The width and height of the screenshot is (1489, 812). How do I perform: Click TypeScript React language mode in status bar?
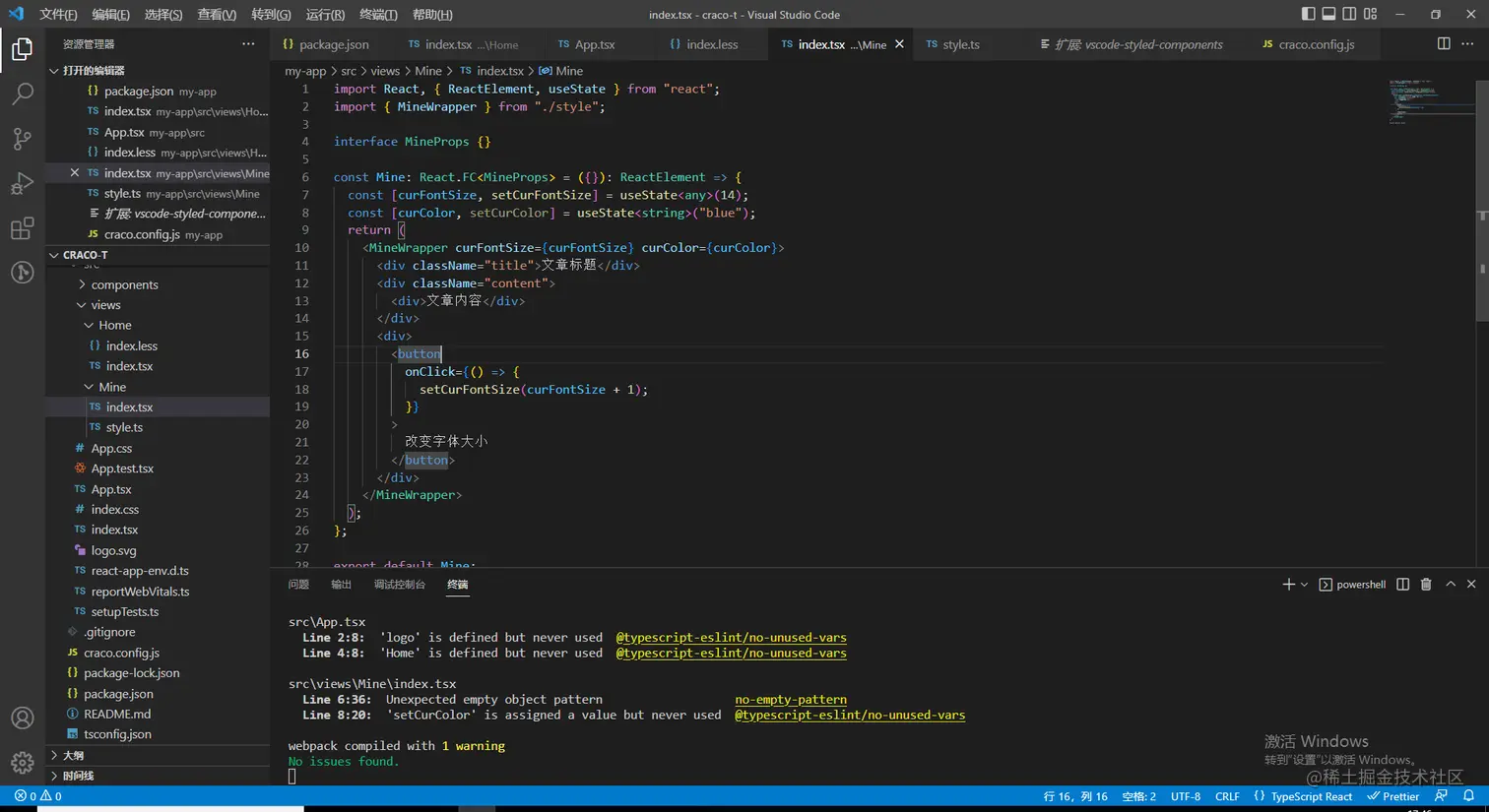(x=1311, y=796)
